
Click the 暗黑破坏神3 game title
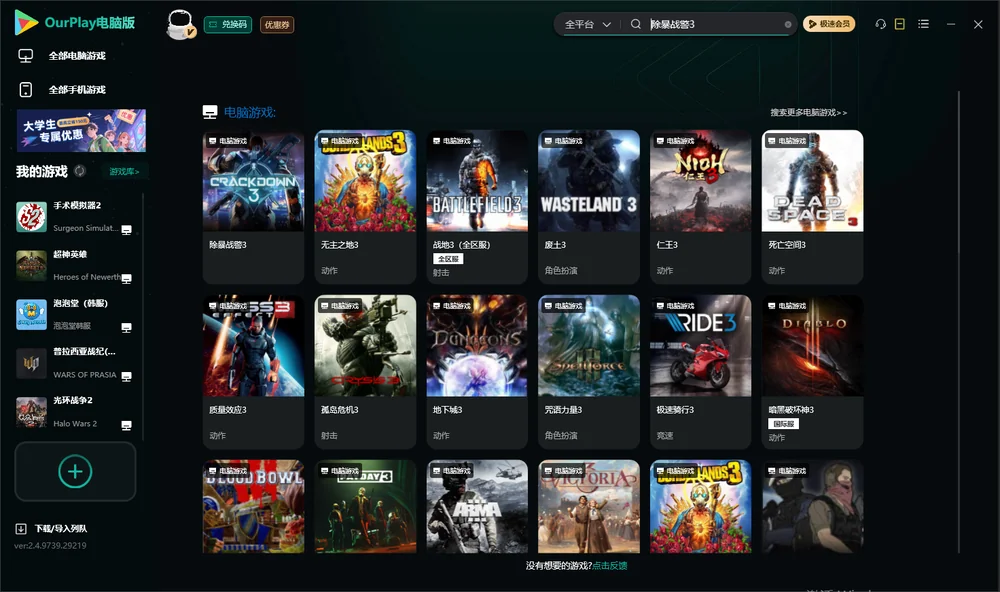791,410
